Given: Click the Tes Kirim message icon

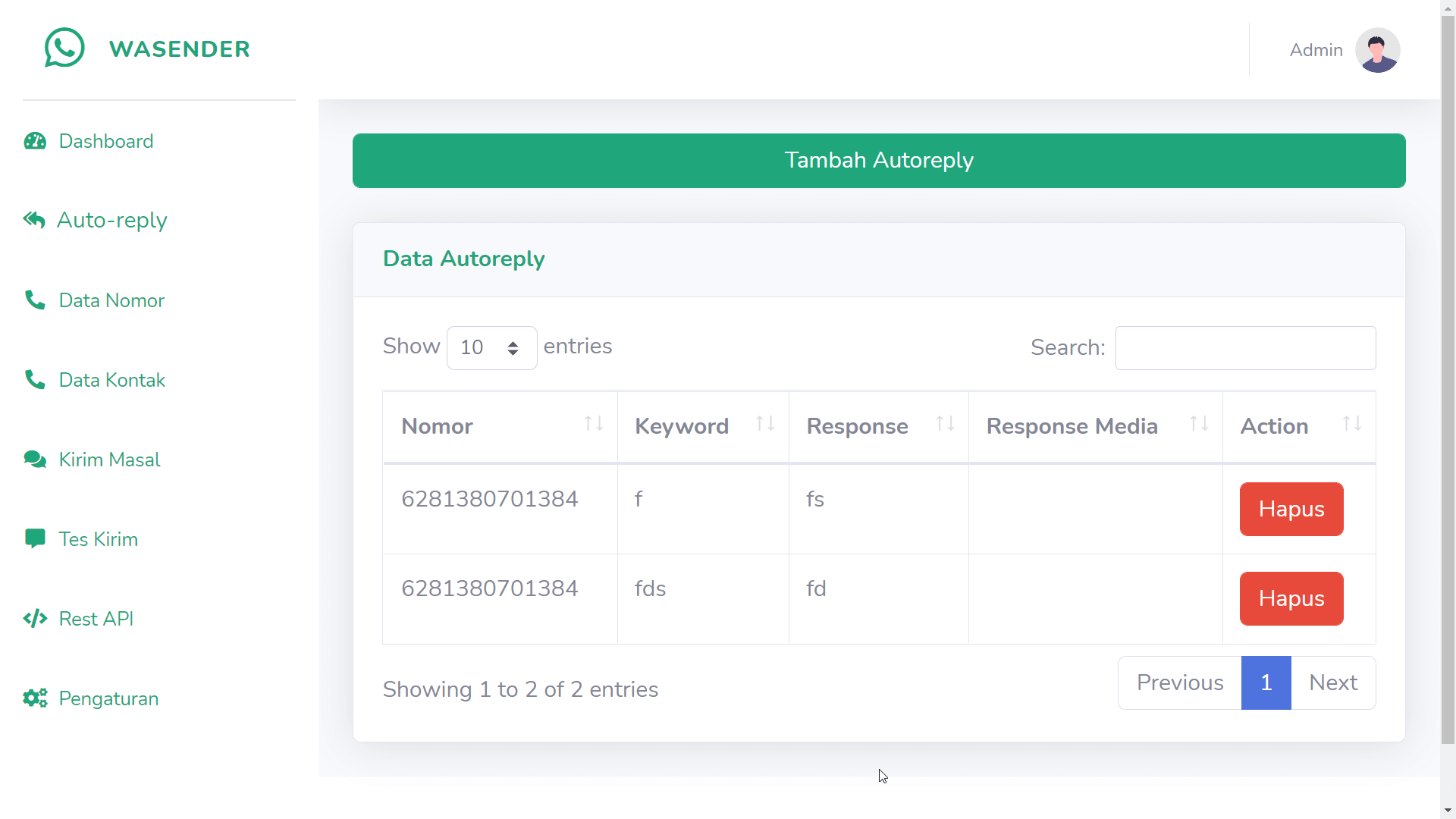Looking at the screenshot, I should click(x=35, y=538).
